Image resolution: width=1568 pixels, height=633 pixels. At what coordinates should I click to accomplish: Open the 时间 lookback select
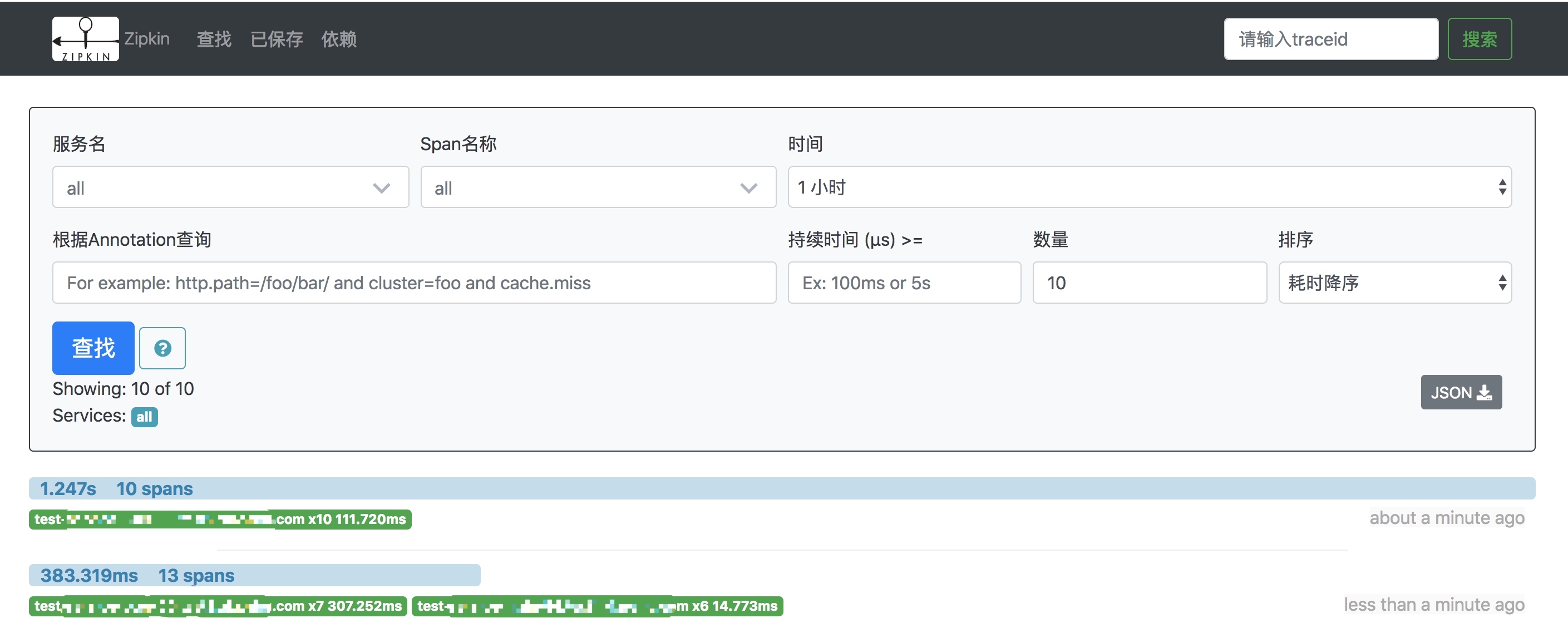tap(1148, 187)
